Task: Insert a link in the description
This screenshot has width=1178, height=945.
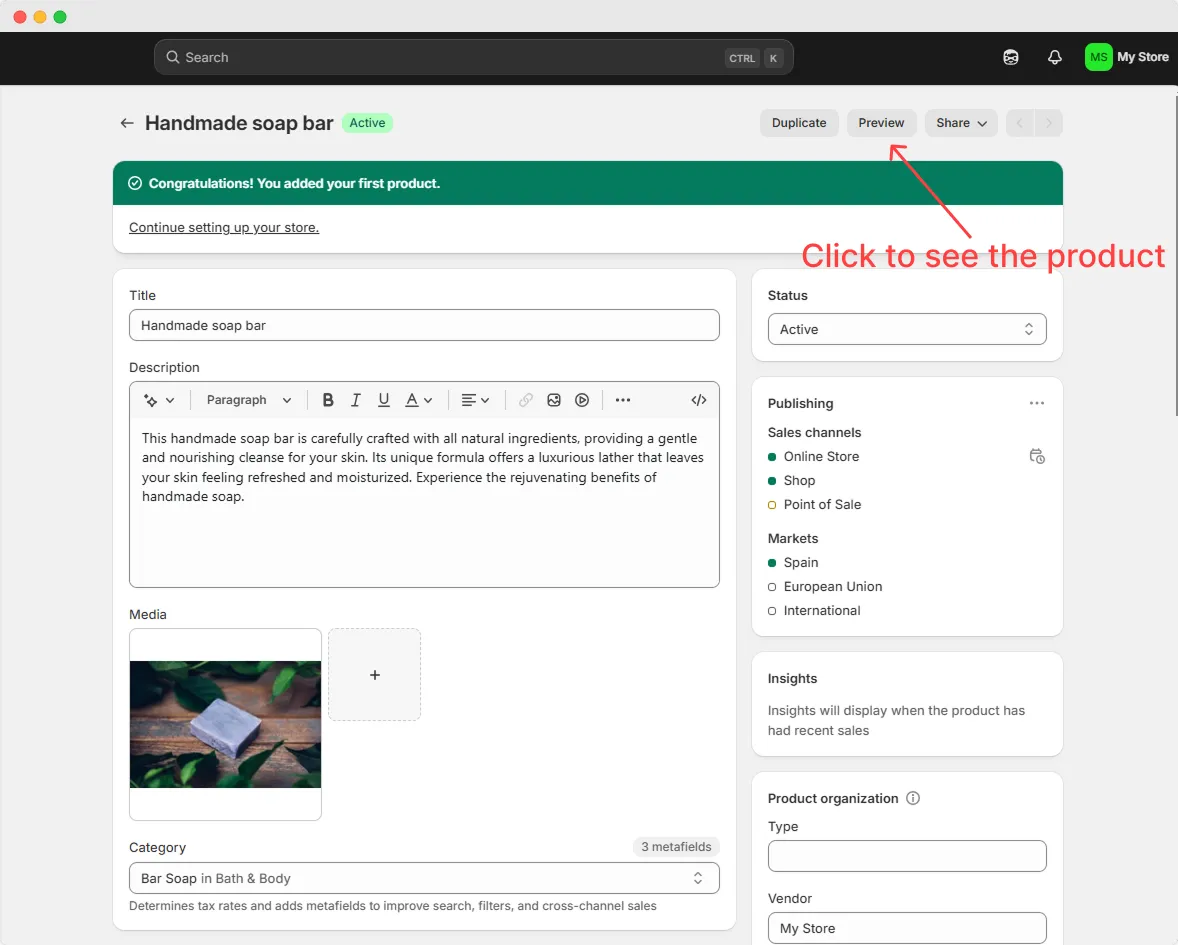Action: (x=525, y=399)
